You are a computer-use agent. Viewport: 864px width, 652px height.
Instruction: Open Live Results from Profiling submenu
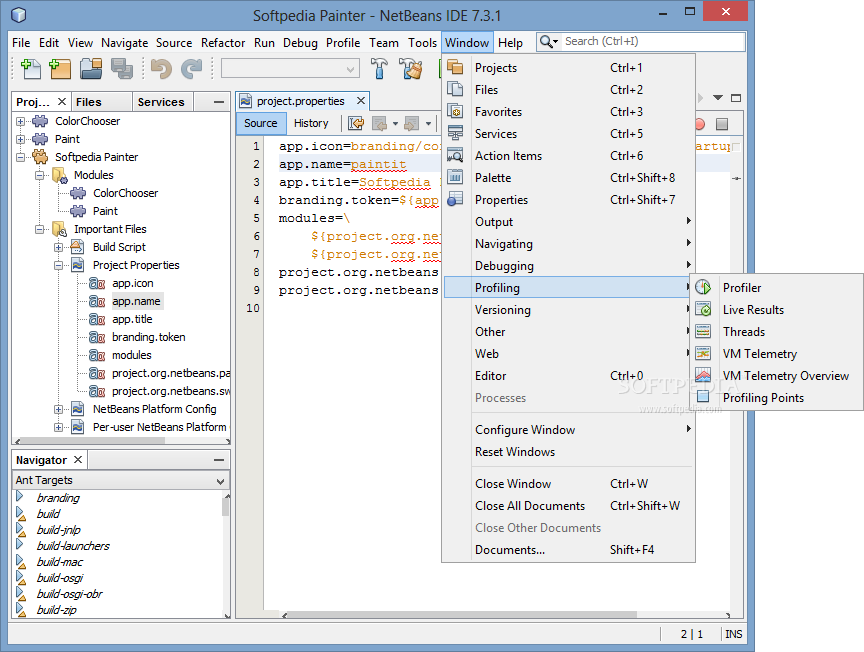[x=776, y=310]
